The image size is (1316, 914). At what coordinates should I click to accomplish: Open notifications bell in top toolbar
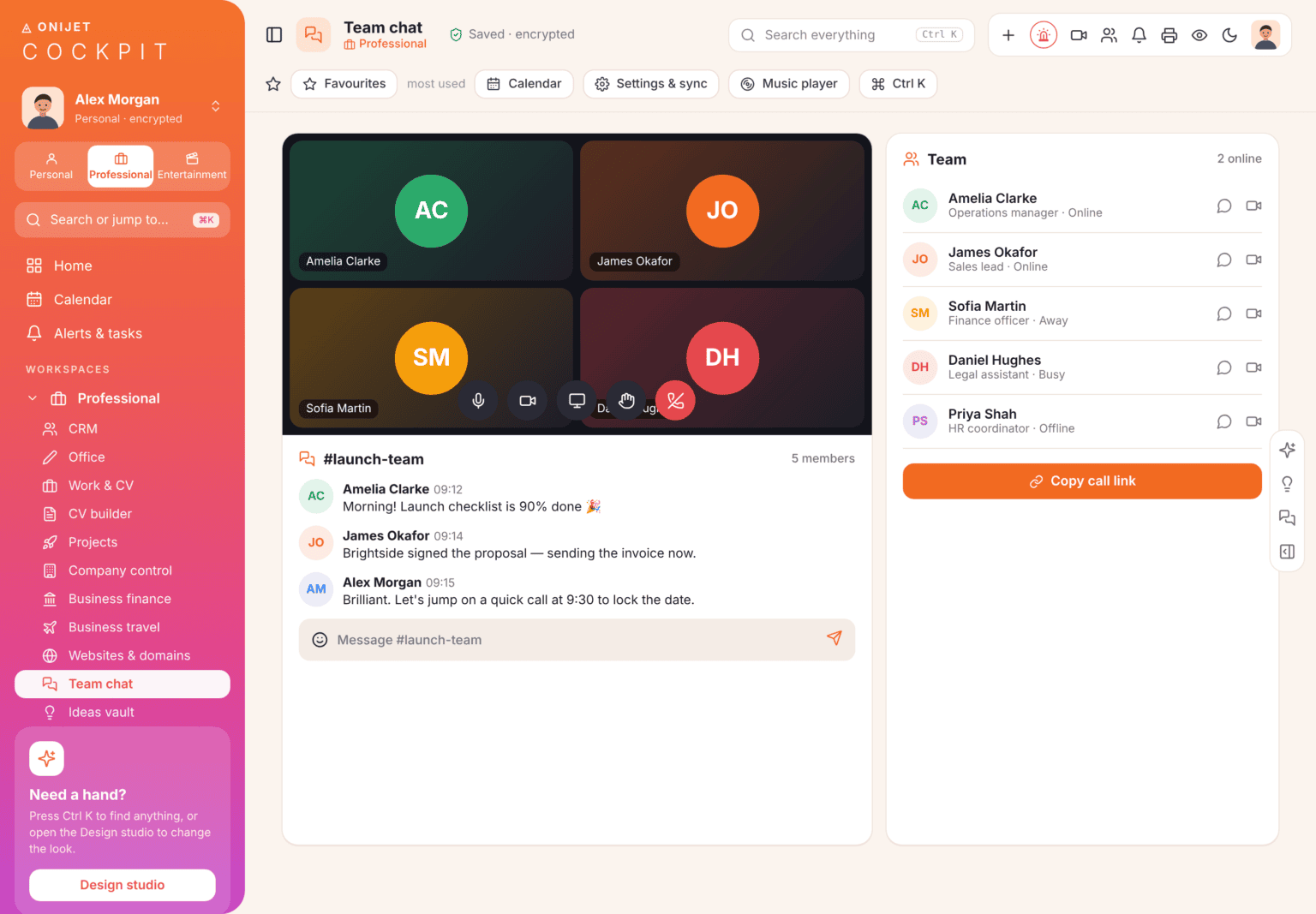(1139, 35)
